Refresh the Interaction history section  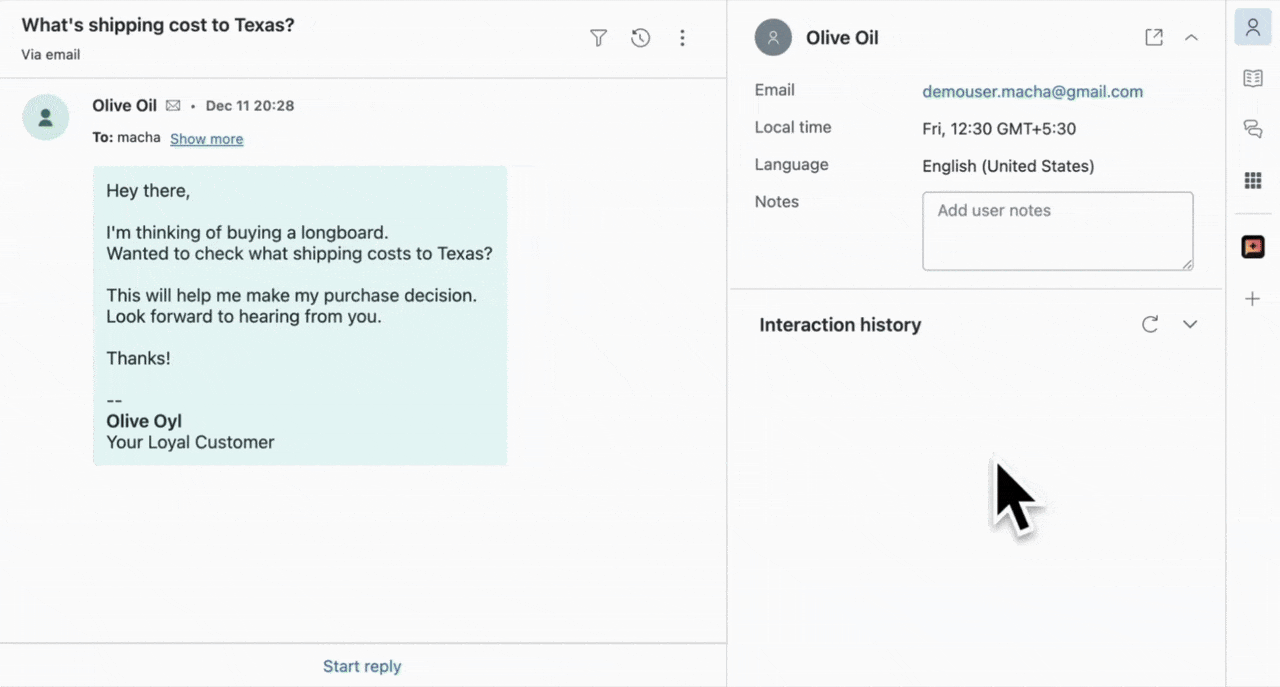[1150, 324]
